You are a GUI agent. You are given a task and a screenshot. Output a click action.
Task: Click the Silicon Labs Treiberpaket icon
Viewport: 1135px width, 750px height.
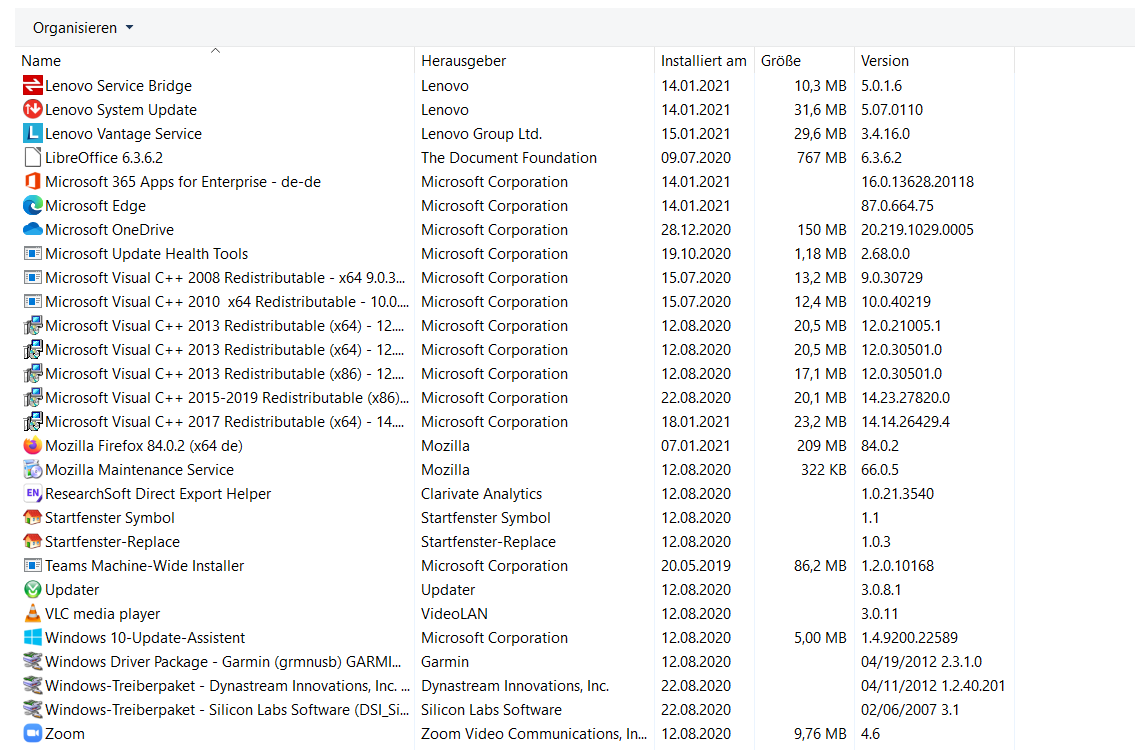(33, 709)
